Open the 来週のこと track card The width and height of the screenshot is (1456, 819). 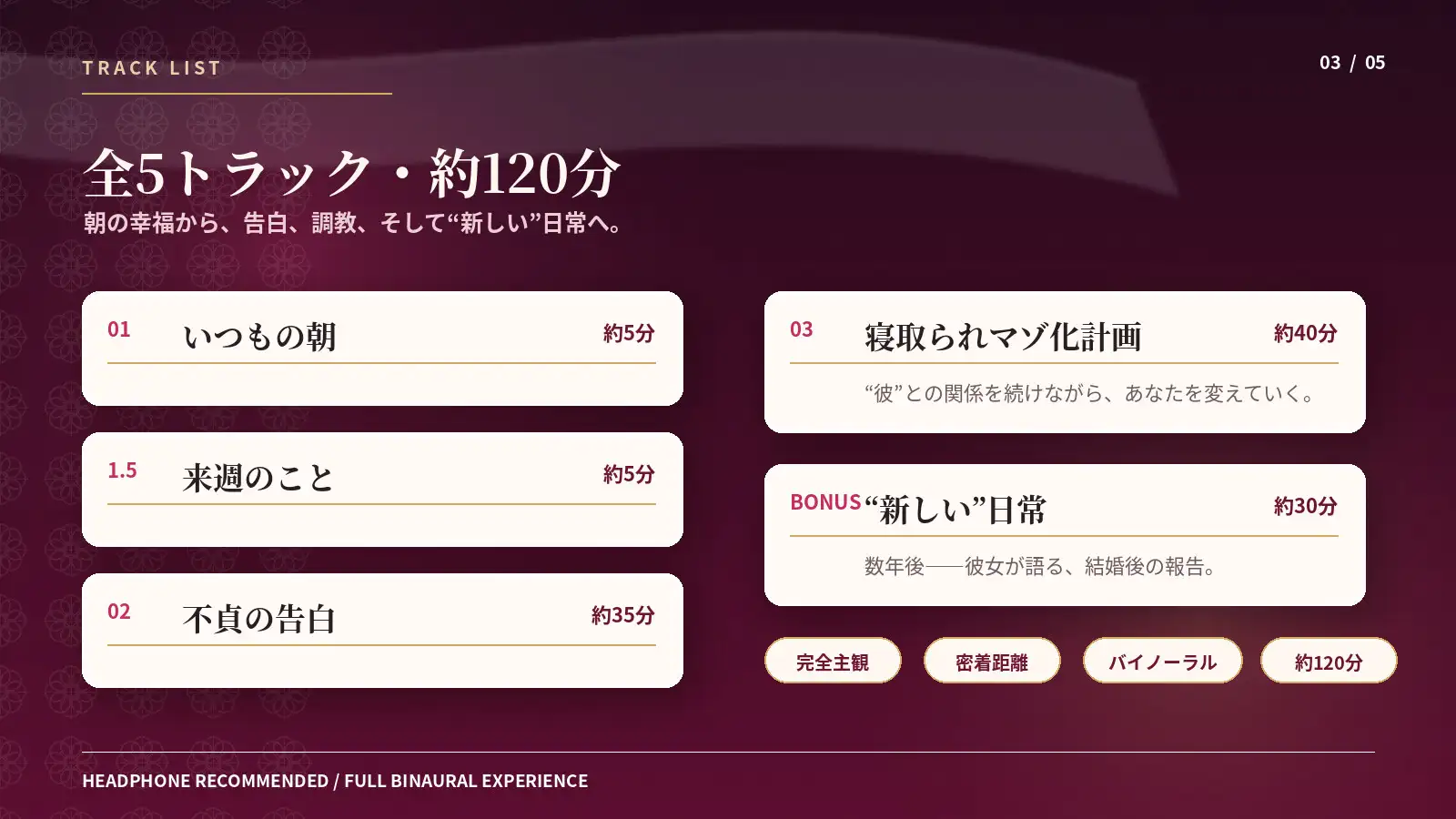[382, 490]
